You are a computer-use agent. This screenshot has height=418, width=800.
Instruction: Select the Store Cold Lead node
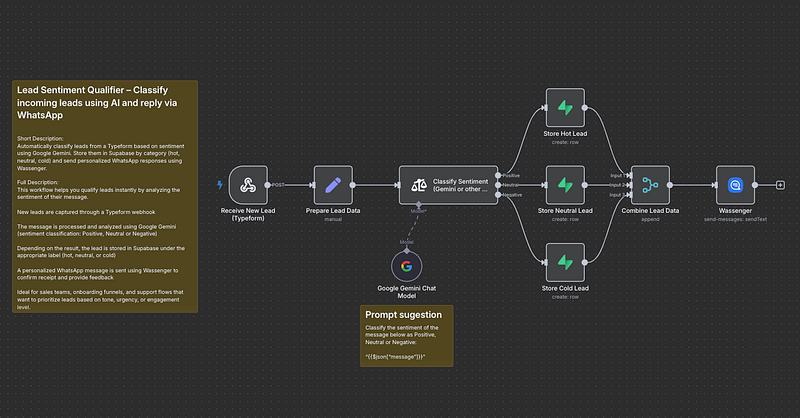point(565,263)
